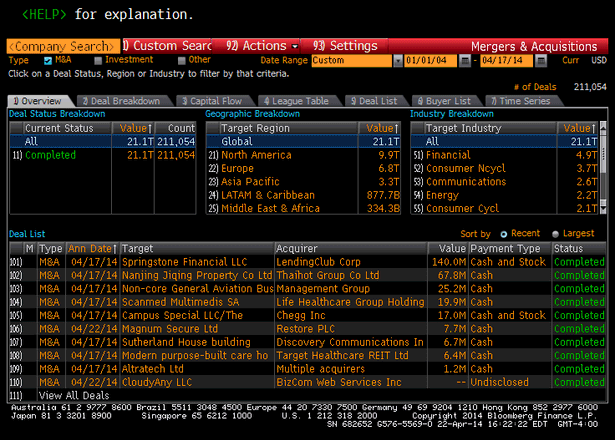Screen dimensions: 615x440
Task: Enable the Other type checkbox
Action: 181,60
